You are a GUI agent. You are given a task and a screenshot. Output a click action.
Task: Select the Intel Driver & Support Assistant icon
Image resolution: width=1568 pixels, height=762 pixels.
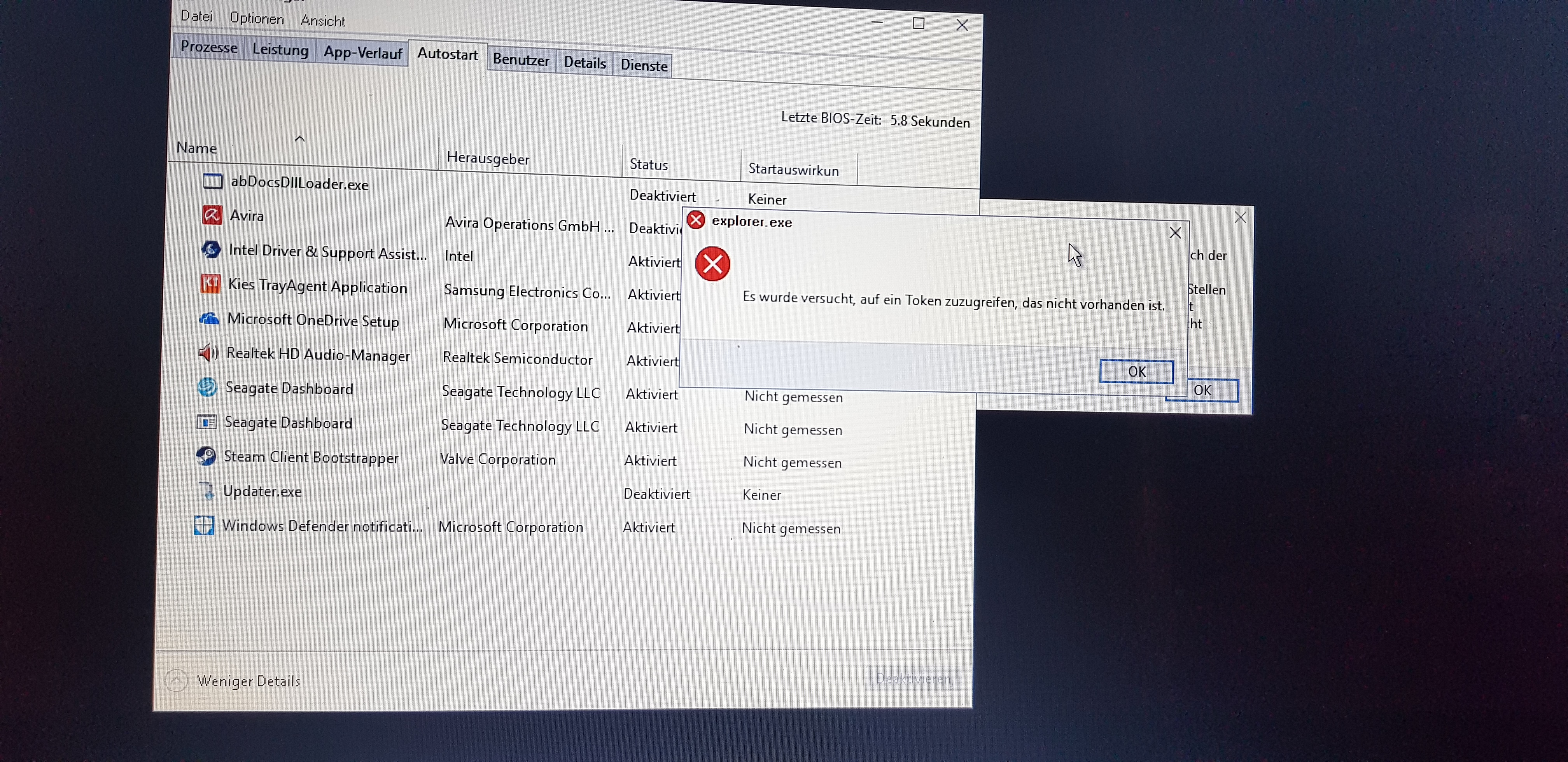point(211,250)
